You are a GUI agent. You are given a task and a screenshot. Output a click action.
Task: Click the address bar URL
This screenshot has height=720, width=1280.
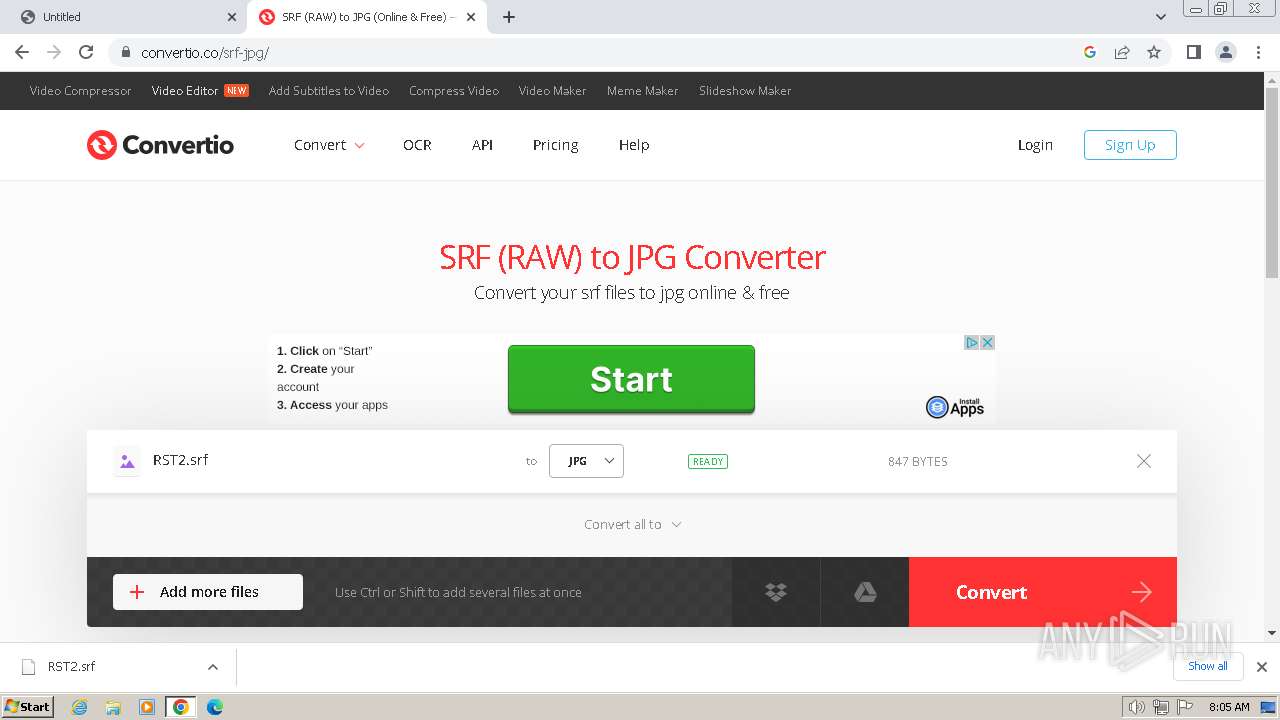205,52
